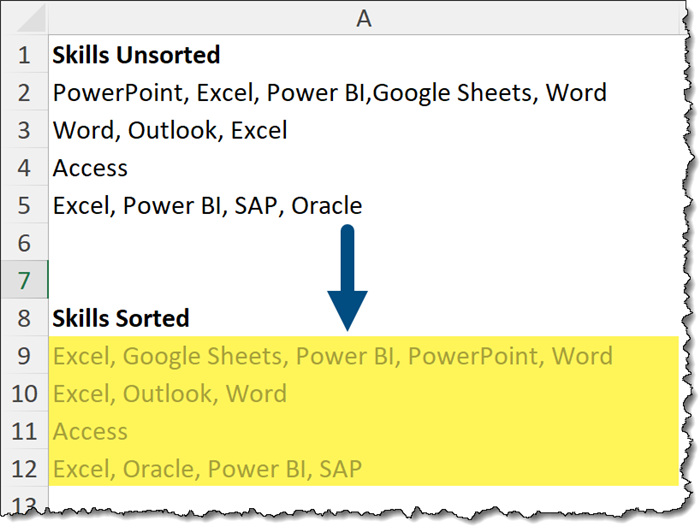The image size is (700, 526).
Task: Click the Skills Unsorted heading cell
Action: (x=136, y=54)
